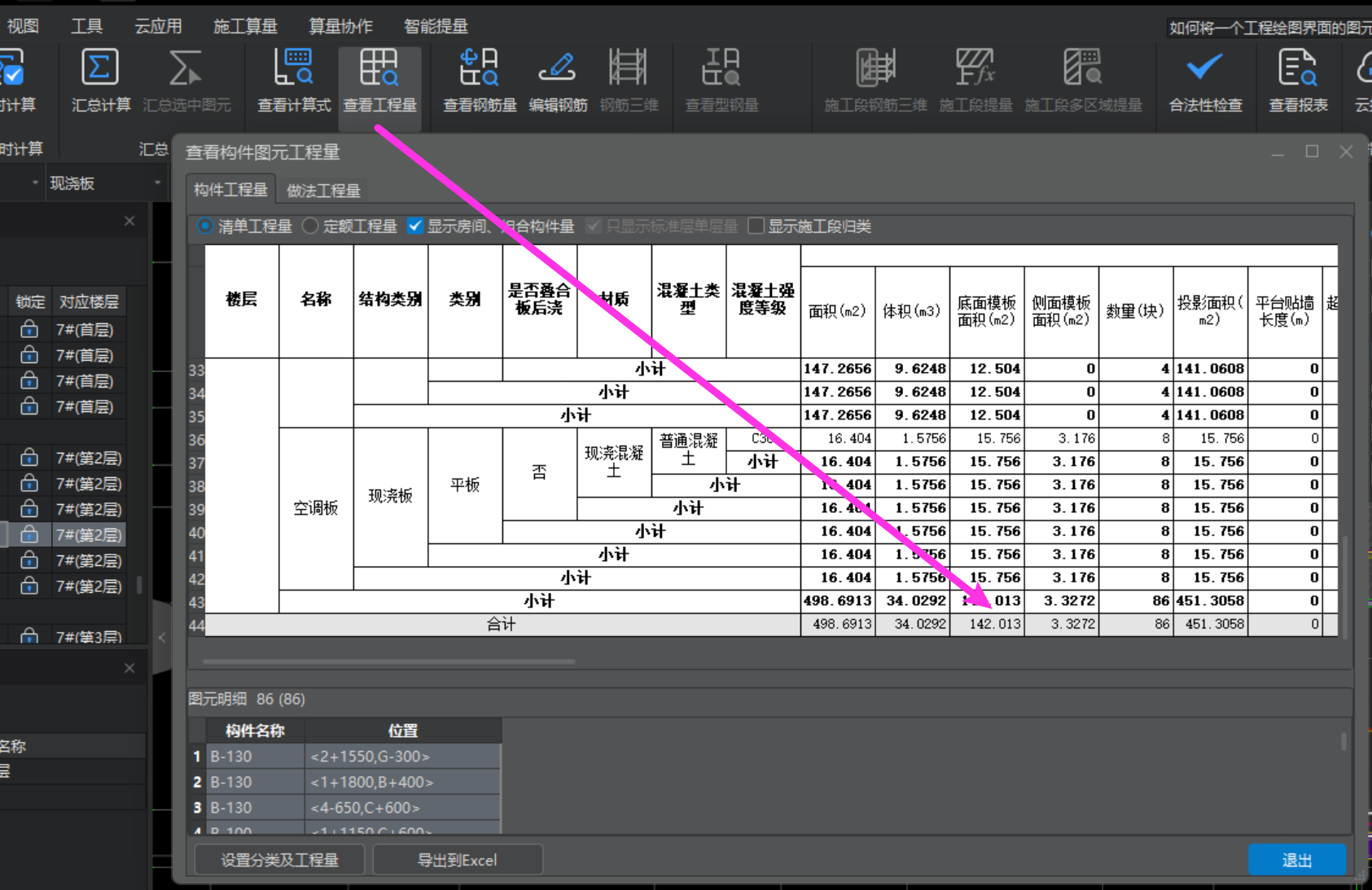This screenshot has height=890, width=1372.
Task: Click the 空调板 name cell
Action: coord(316,508)
